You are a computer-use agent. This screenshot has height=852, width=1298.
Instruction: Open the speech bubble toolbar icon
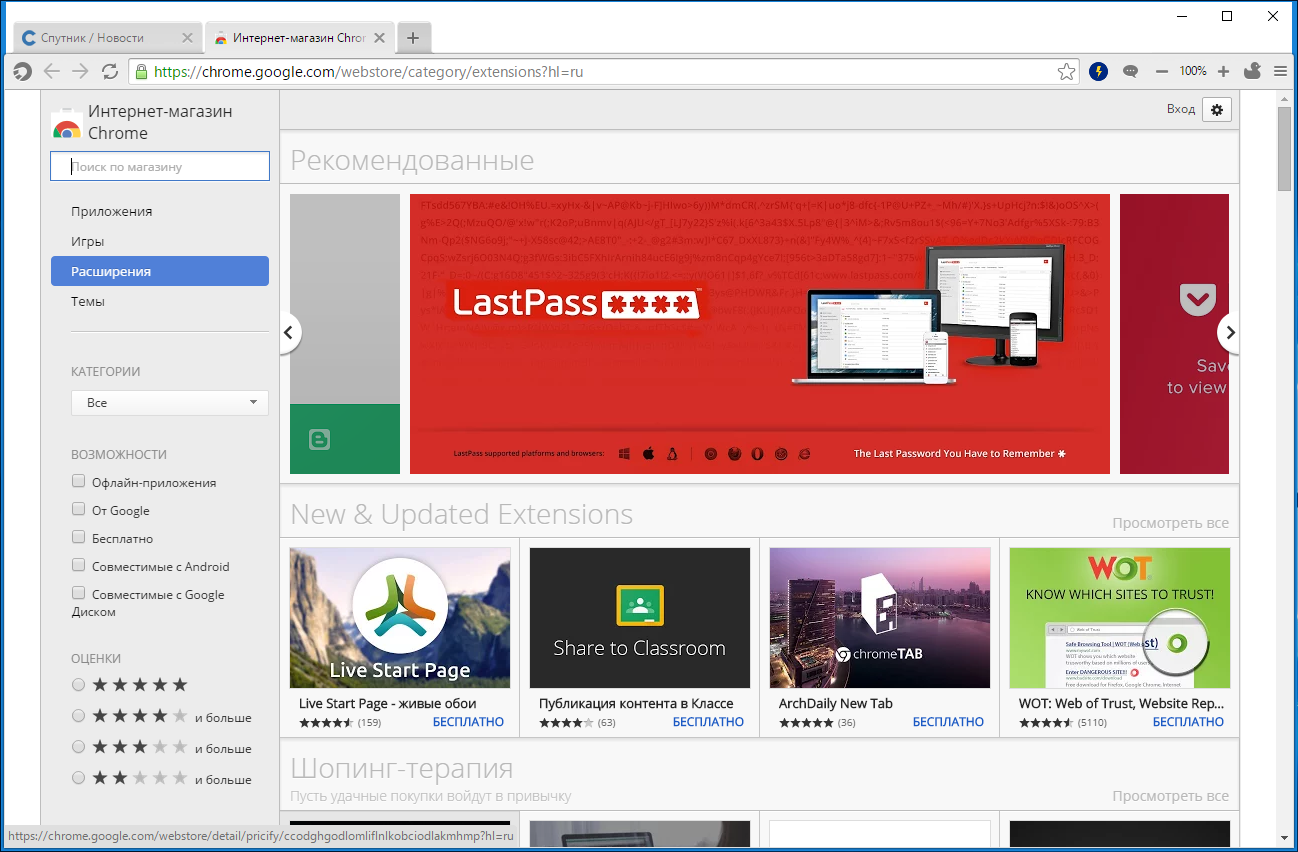click(x=1130, y=71)
